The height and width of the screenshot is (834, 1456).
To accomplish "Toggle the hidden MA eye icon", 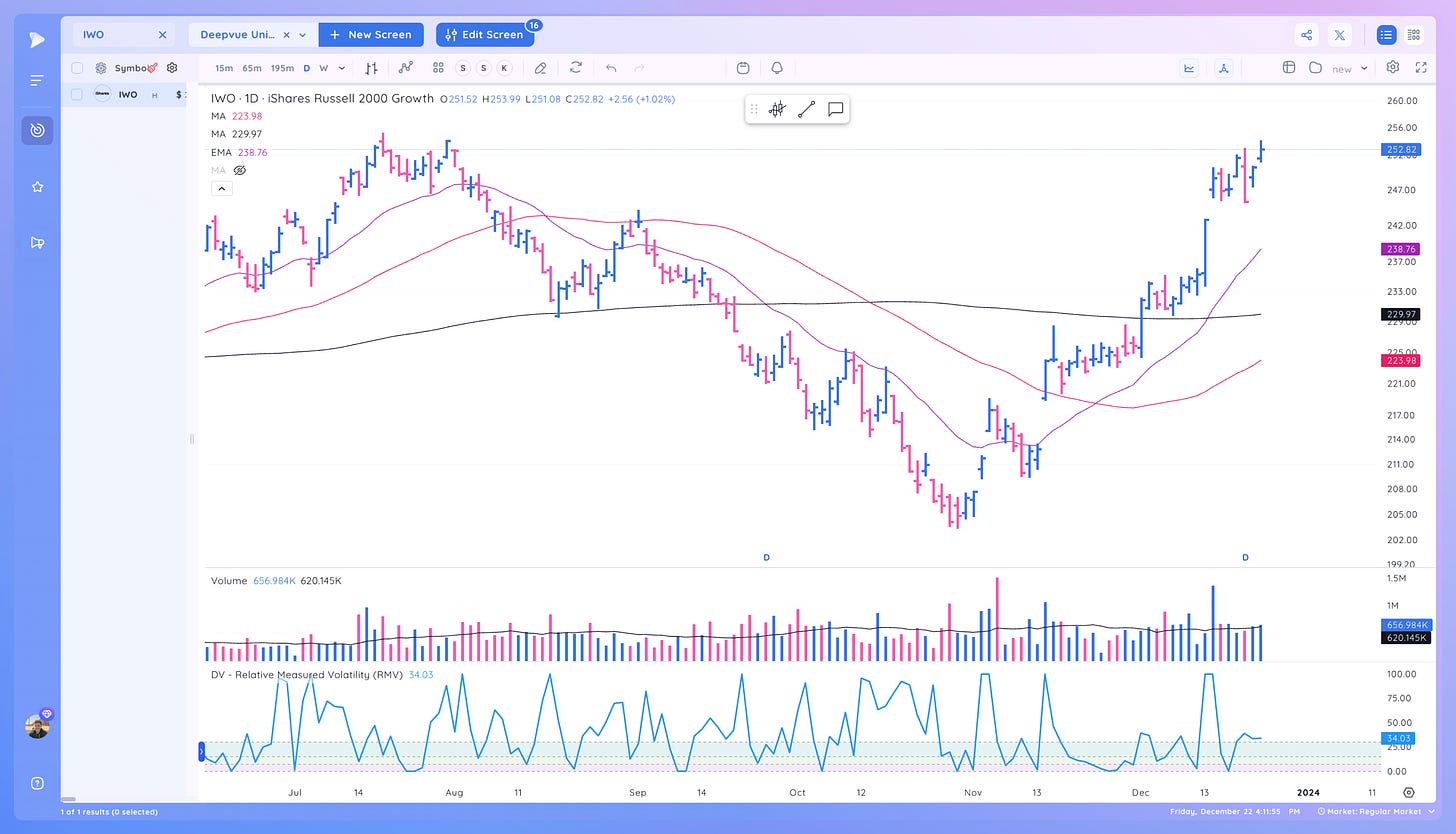I will (x=239, y=170).
